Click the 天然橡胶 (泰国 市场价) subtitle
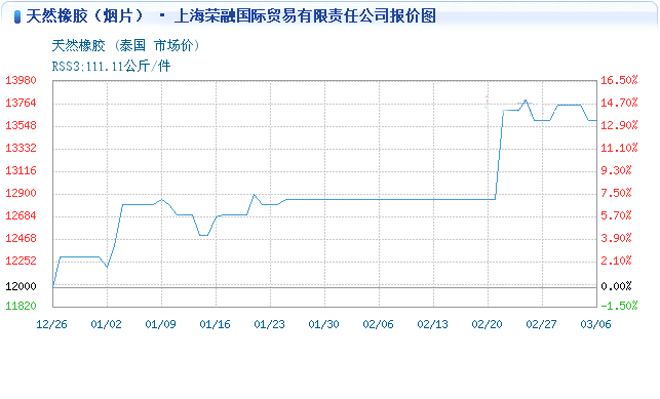 (x=125, y=45)
